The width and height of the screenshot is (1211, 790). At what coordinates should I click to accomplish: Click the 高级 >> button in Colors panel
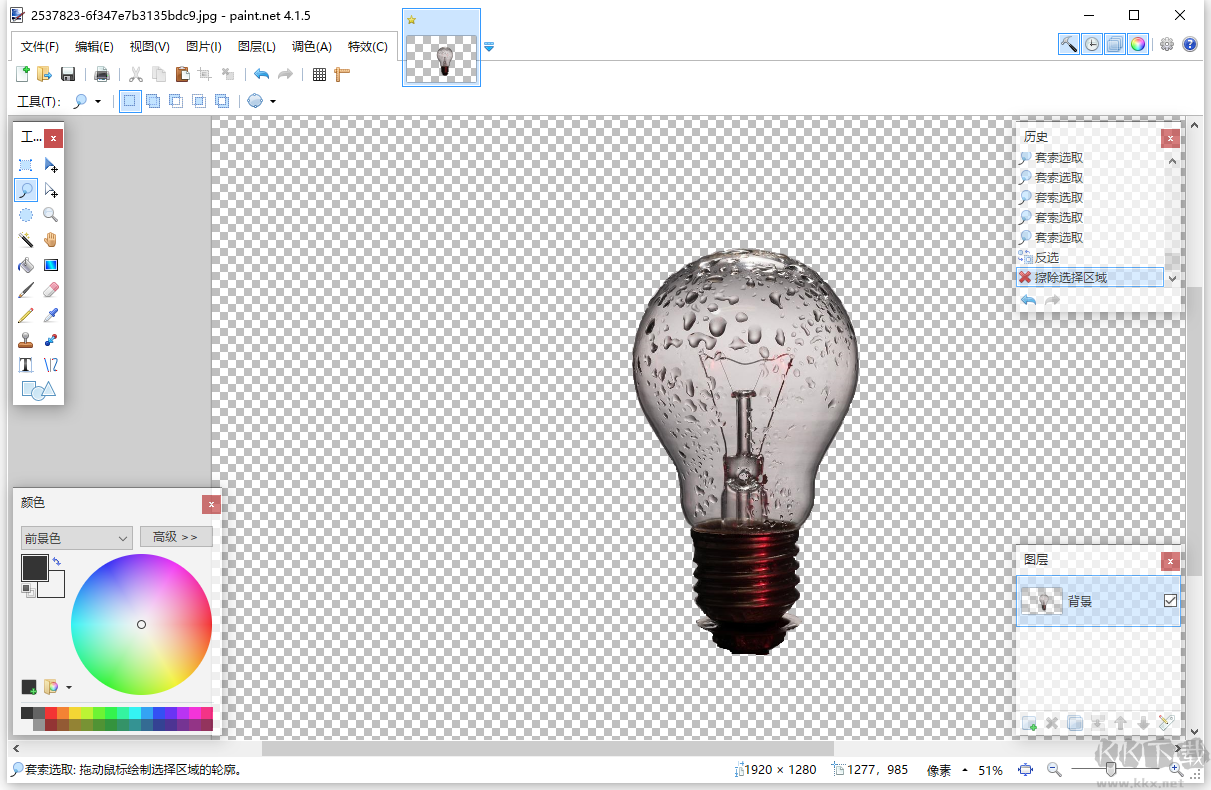175,537
